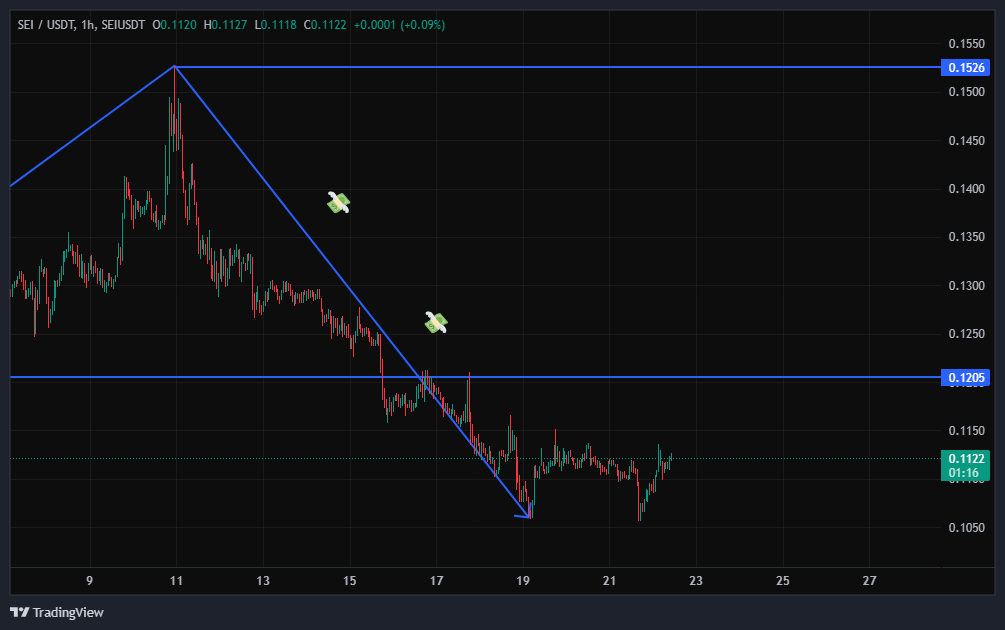1005x630 pixels.
Task: Click date 19 on the time axis
Action: (x=523, y=580)
